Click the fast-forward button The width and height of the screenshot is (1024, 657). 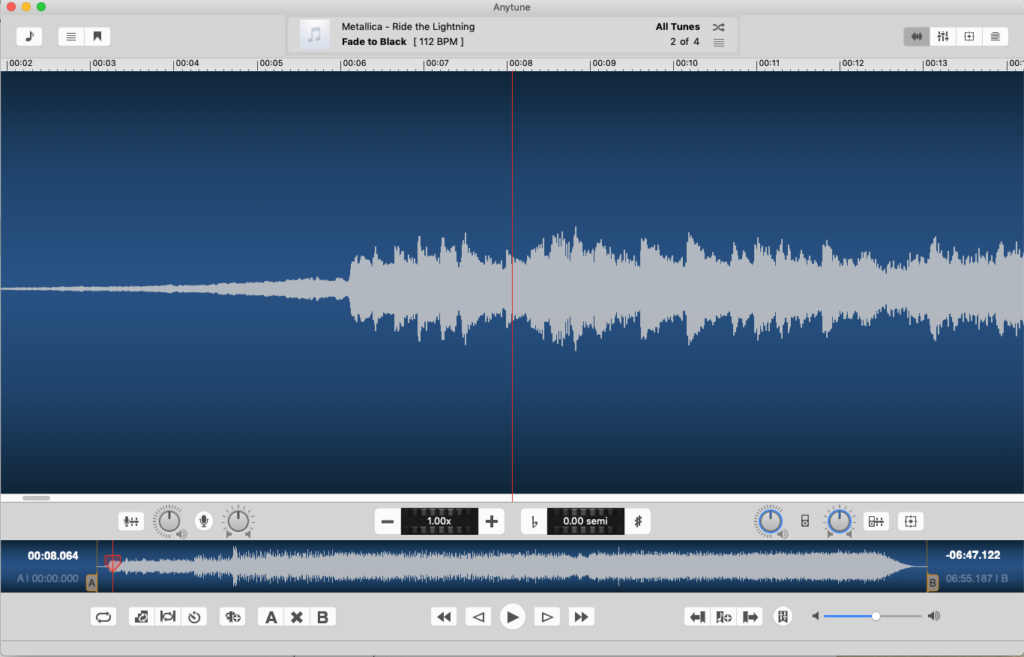581,617
